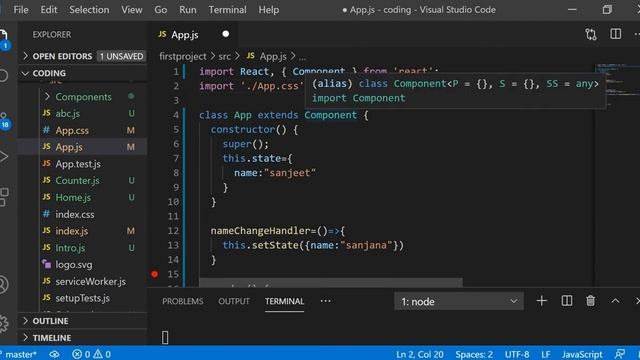Open setupTests.js in the explorer

pyautogui.click(x=83, y=298)
